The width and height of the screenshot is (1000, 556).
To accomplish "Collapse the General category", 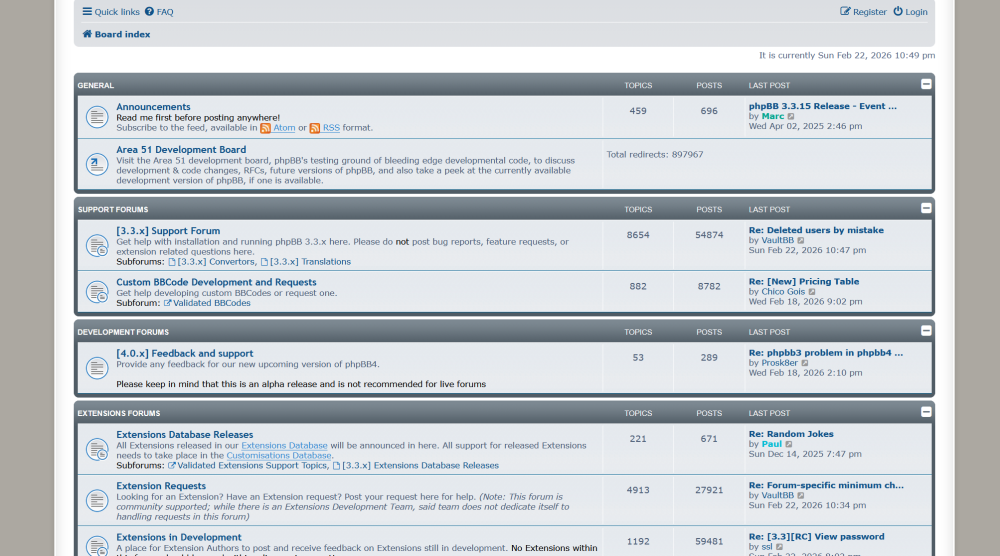I will coord(926,84).
